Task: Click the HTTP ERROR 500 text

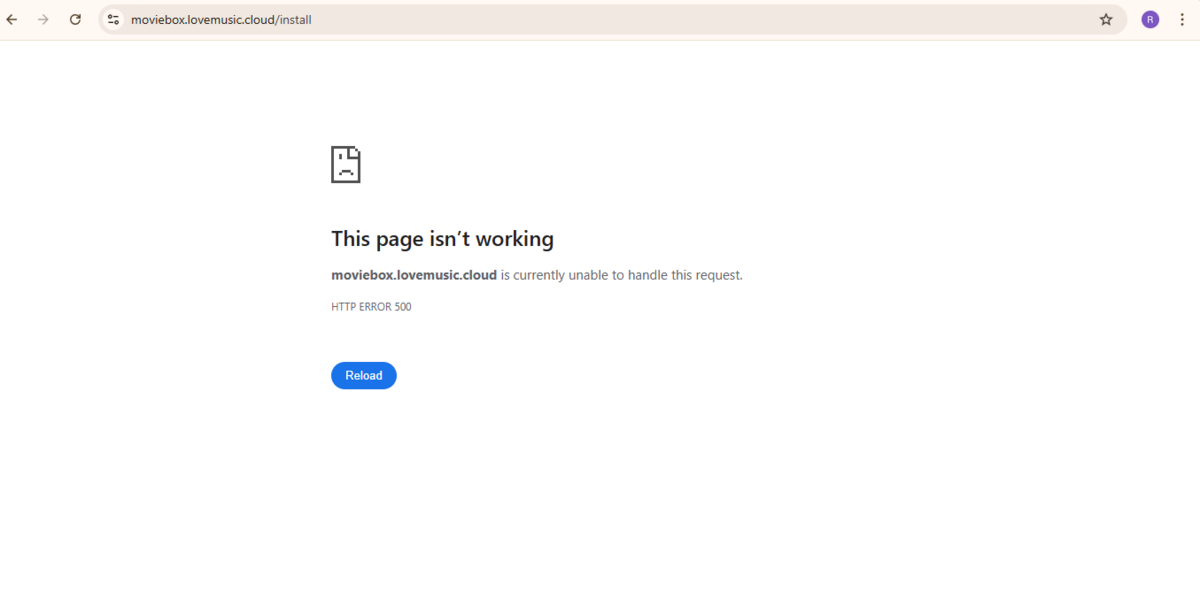Action: click(371, 307)
